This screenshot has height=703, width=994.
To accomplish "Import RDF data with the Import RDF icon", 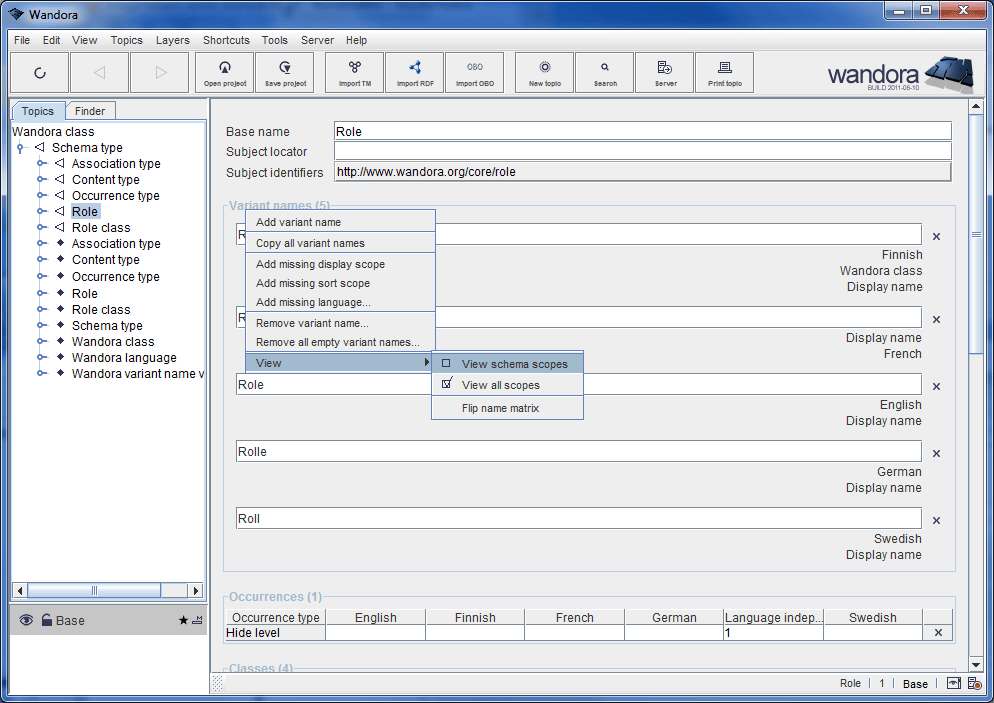I will (414, 72).
